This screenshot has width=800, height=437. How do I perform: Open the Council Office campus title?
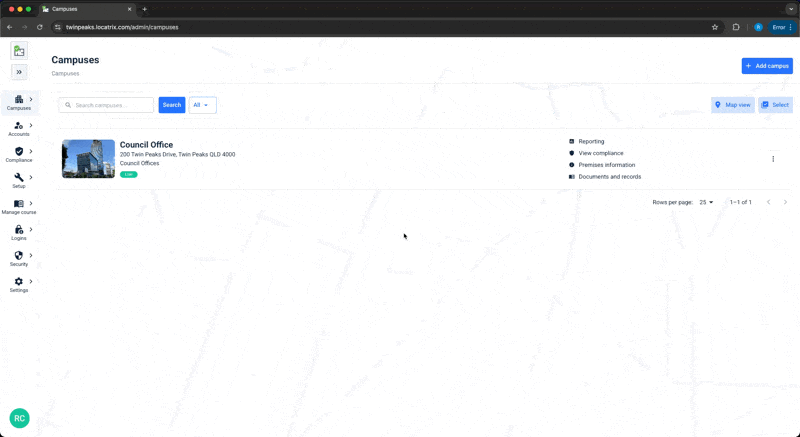point(146,145)
